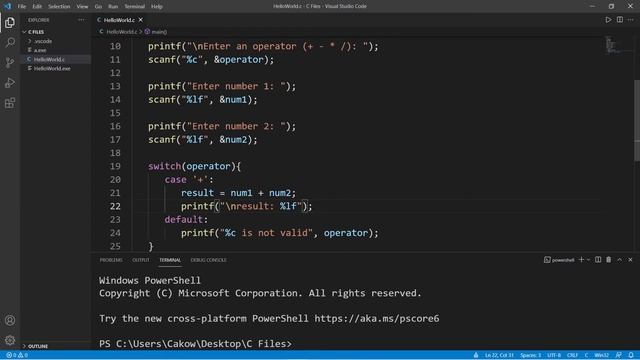Click Win32 configuration in status bar
Viewport: 640px width, 360px height.
pos(602,355)
